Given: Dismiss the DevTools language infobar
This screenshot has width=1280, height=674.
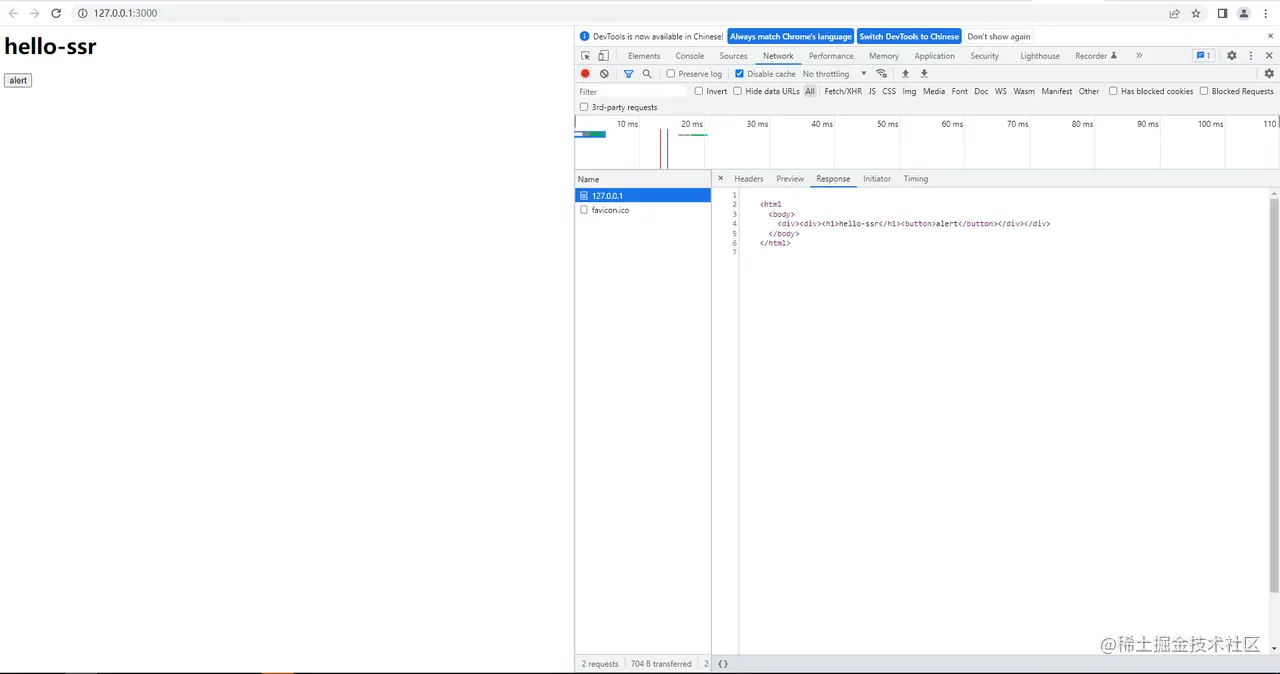Looking at the screenshot, I should pyautogui.click(x=1271, y=36).
